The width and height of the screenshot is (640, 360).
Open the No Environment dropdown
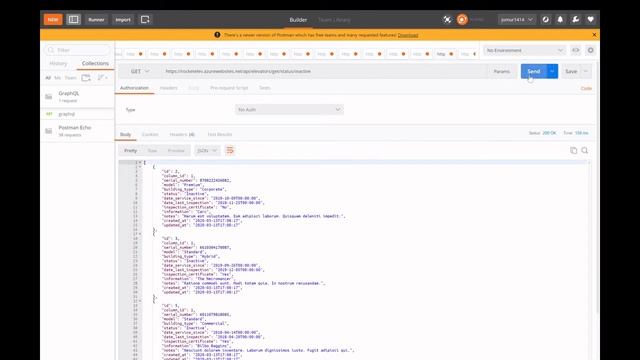coord(524,50)
